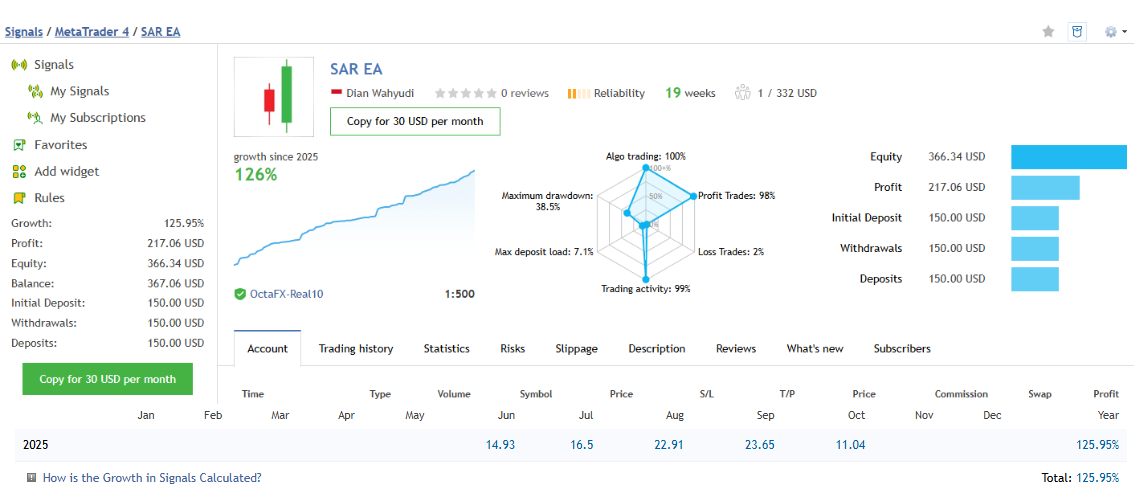Screen dimensions: 1140x501
Task: Click the Signals antenna icon in sidebar
Action: tap(18, 65)
